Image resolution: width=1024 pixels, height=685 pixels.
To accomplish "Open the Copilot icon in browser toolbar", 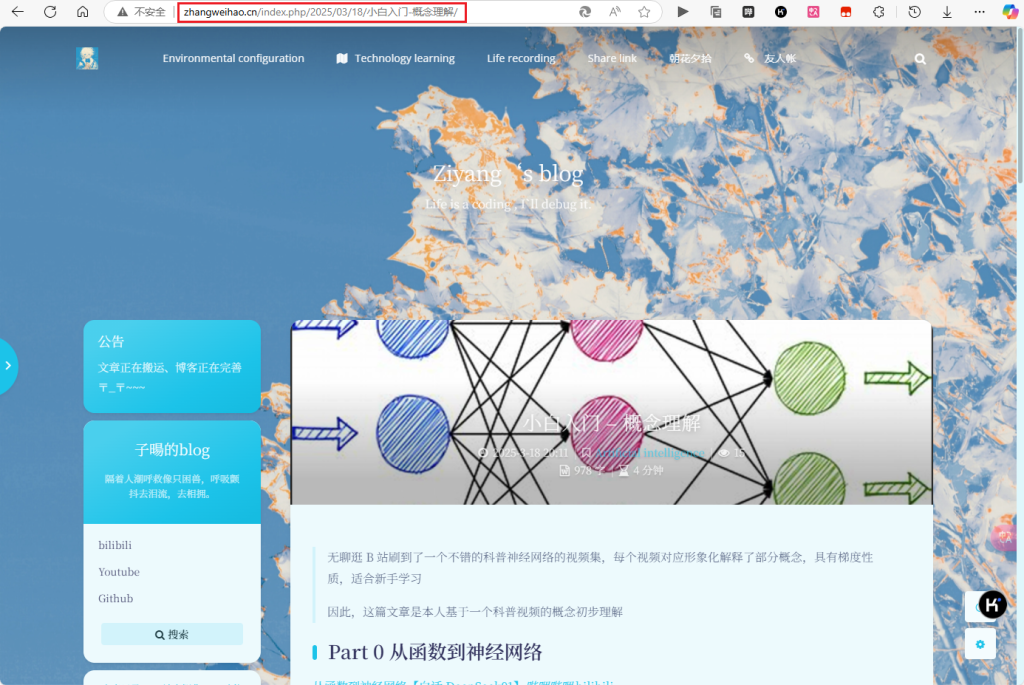I will [x=1010, y=12].
